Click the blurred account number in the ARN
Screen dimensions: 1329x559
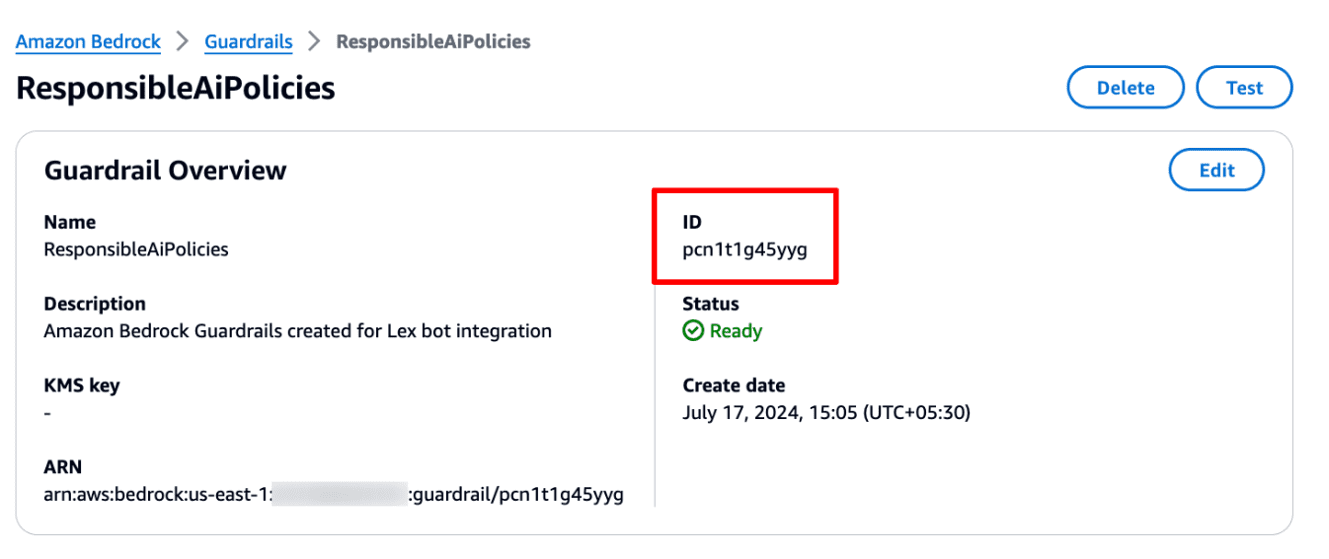point(340,494)
